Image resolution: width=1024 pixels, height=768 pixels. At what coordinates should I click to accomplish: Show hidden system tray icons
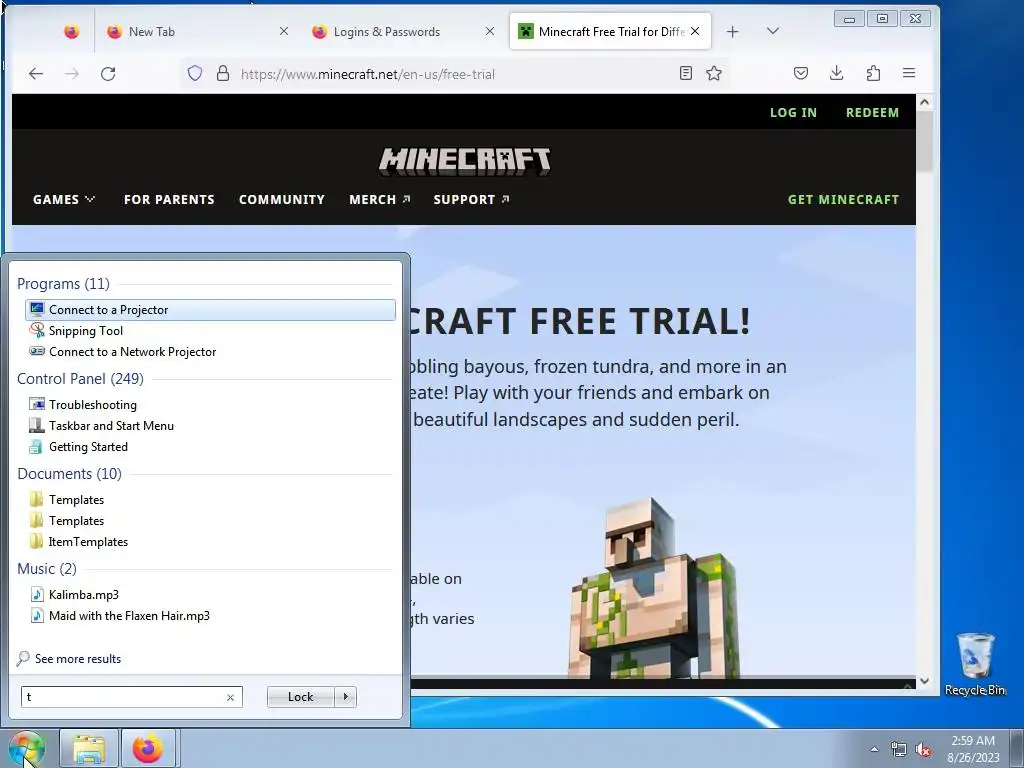coord(874,749)
